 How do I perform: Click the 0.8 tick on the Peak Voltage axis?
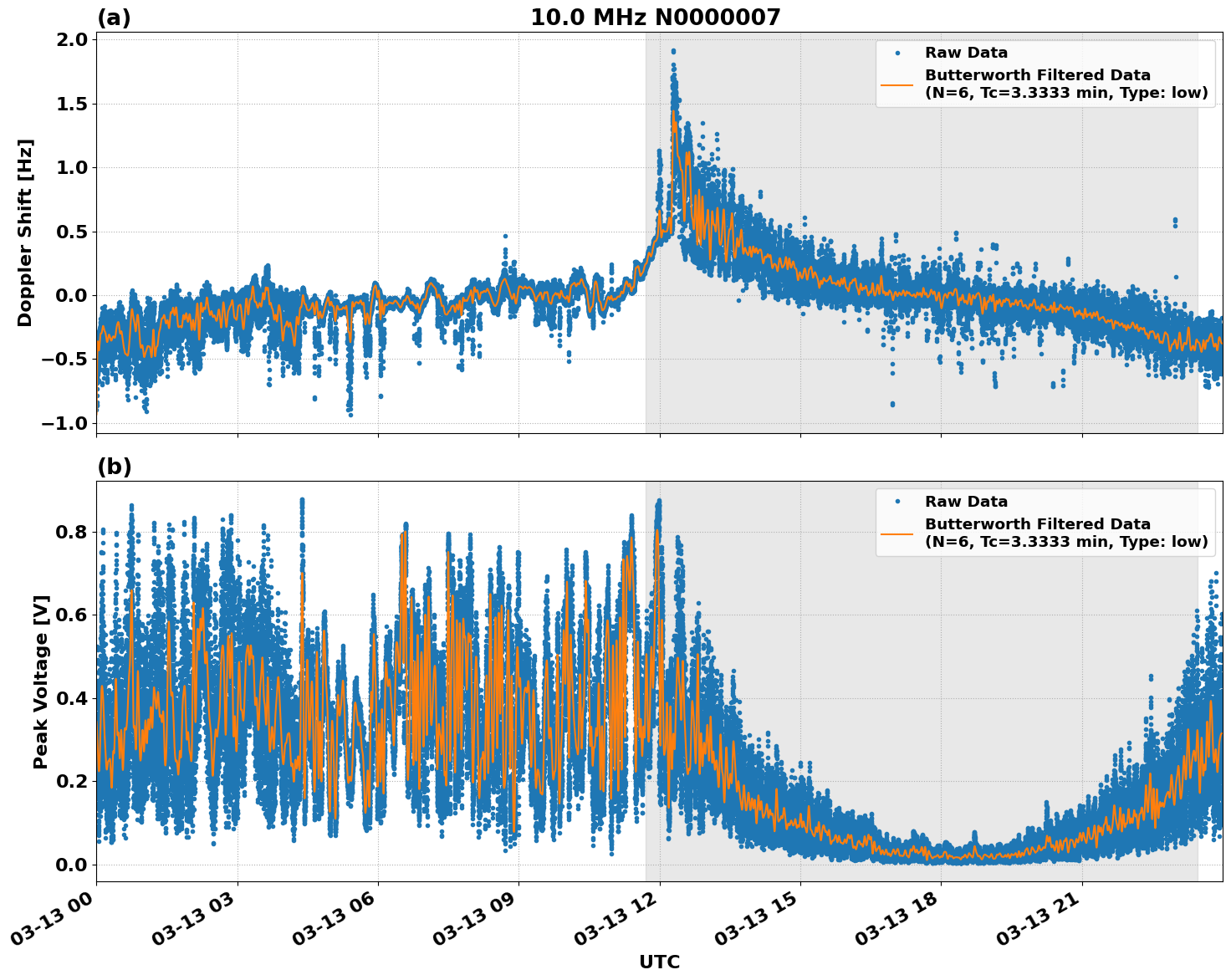tap(73, 532)
